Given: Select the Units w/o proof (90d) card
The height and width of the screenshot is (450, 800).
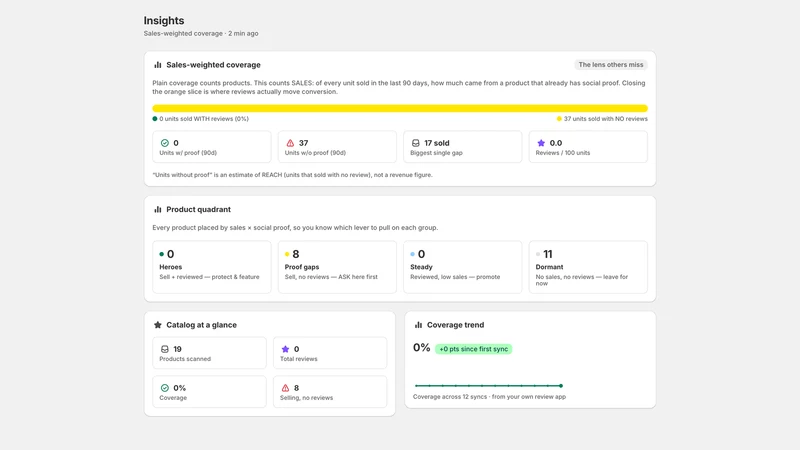Looking at the screenshot, I should click(x=337, y=147).
